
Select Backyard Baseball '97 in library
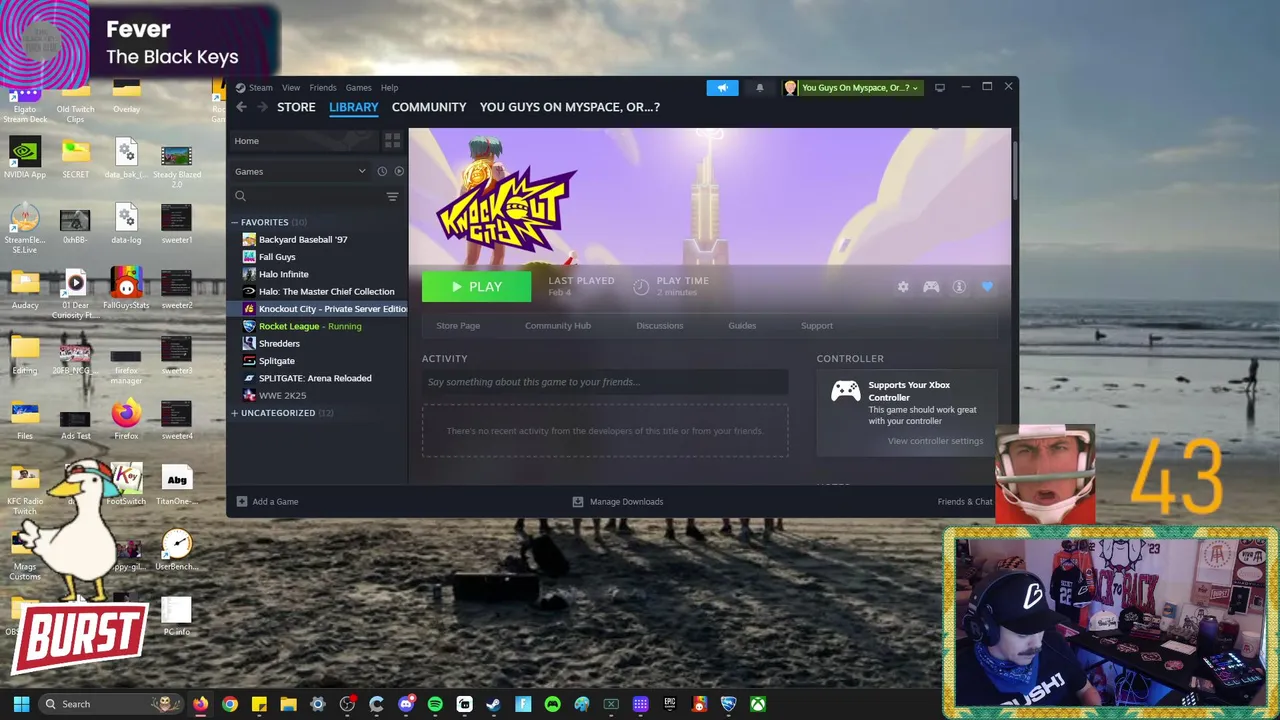point(303,240)
